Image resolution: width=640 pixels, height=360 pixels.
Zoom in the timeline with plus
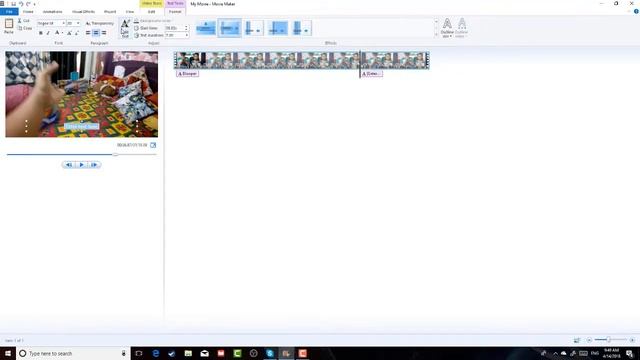632,340
